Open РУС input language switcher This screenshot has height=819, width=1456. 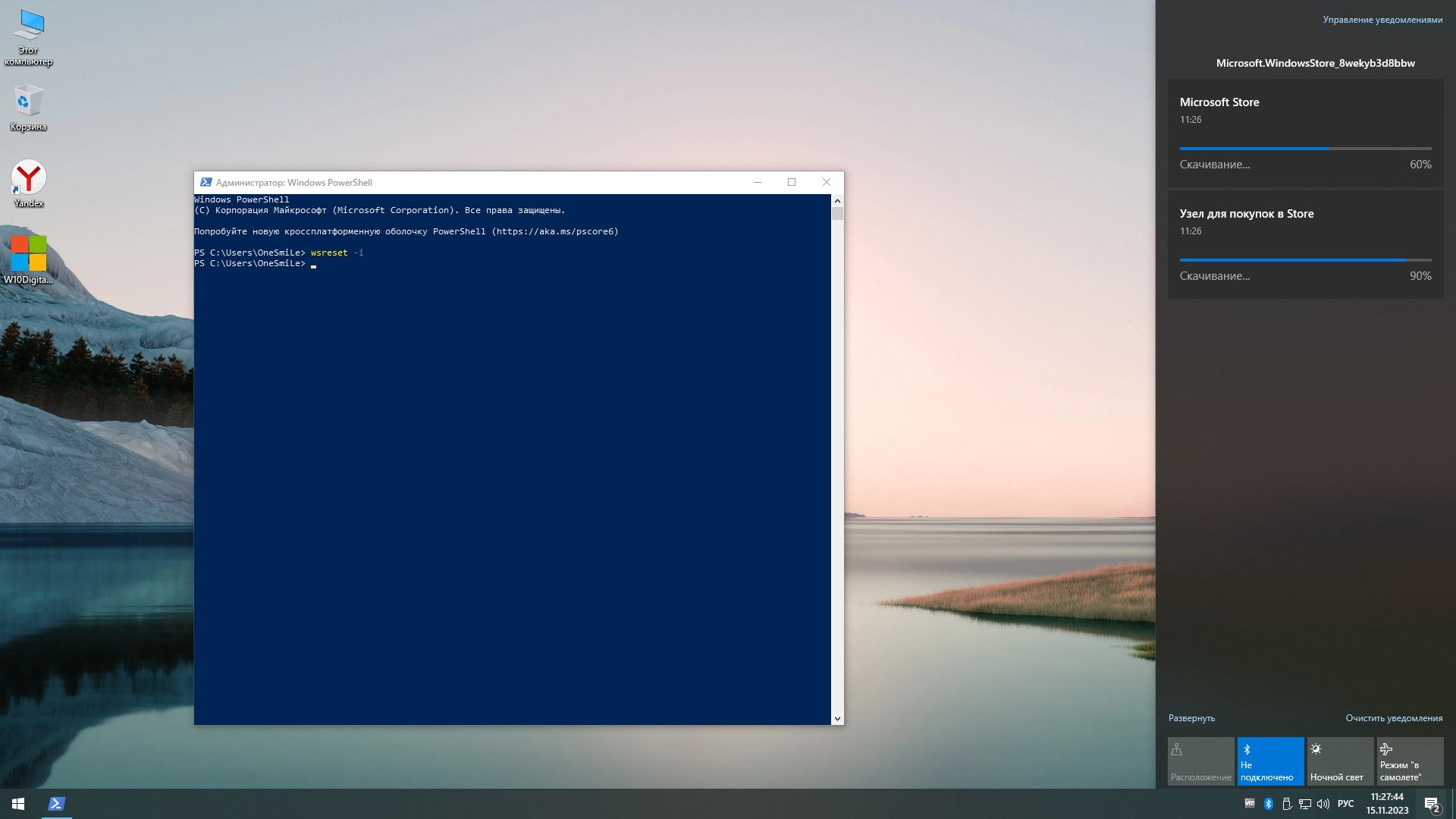pos(1345,804)
